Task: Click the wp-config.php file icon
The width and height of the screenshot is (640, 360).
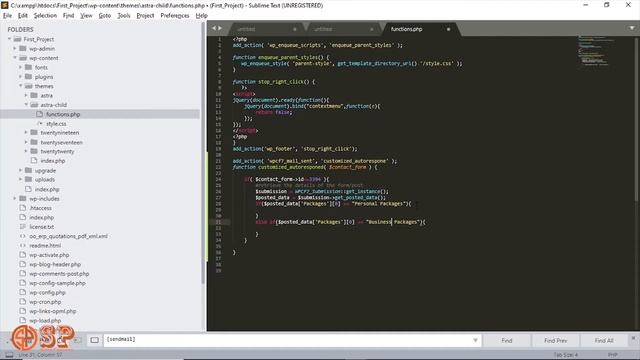Action: pyautogui.click(x=23, y=292)
